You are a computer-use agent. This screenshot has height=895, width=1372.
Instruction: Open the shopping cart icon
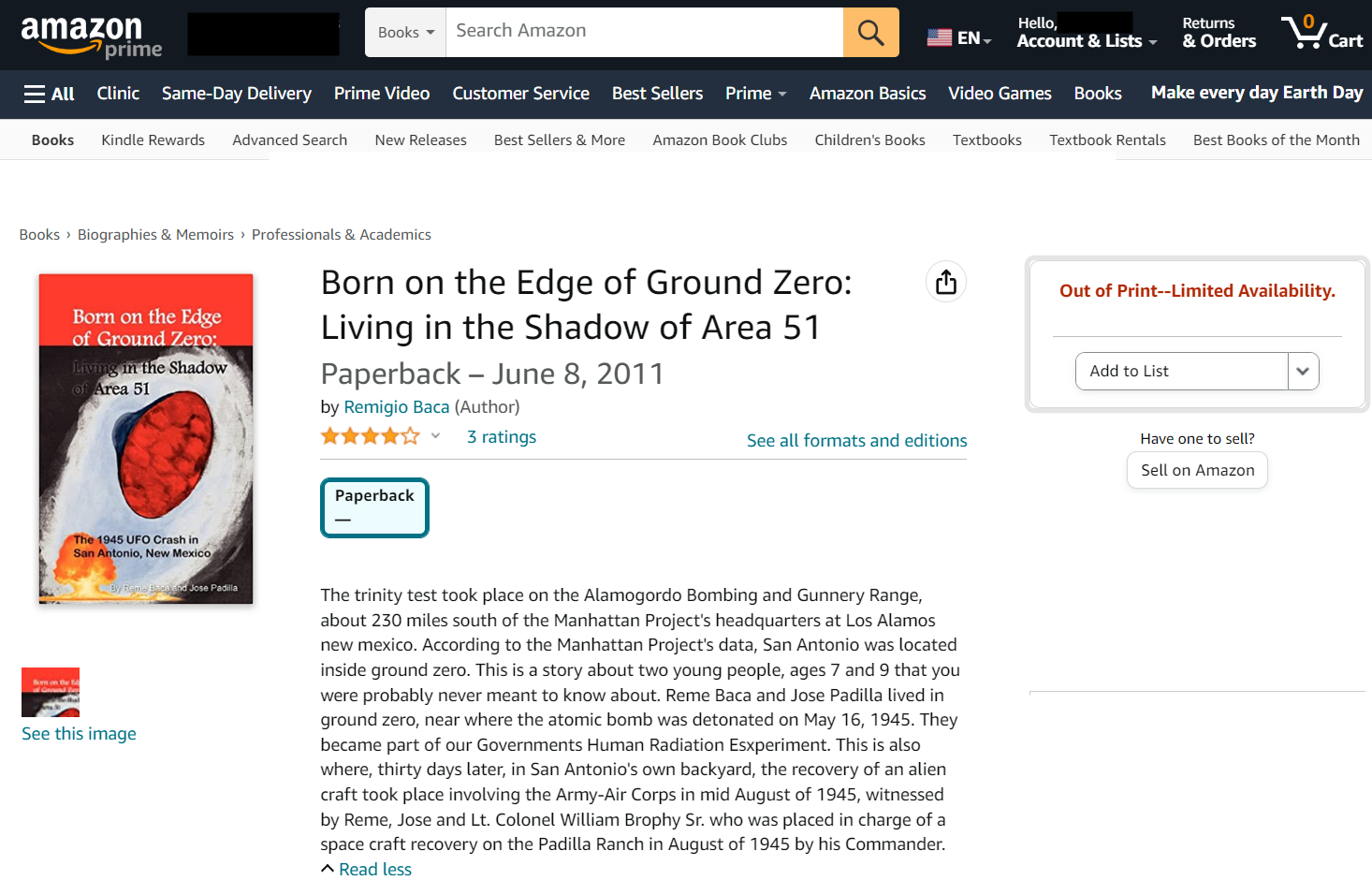[x=1321, y=34]
